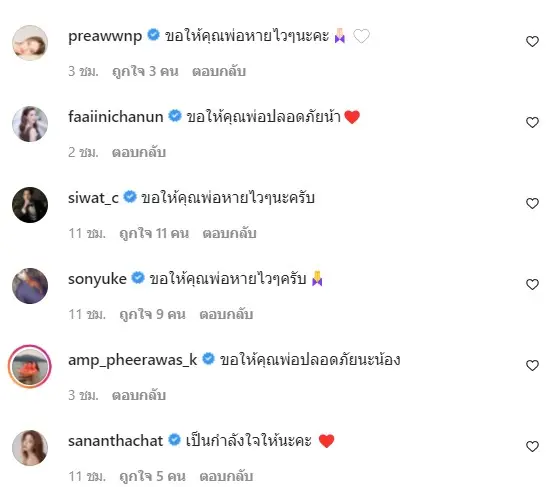View the 11 likes on siwat_c's comment

pyautogui.click(x=154, y=233)
